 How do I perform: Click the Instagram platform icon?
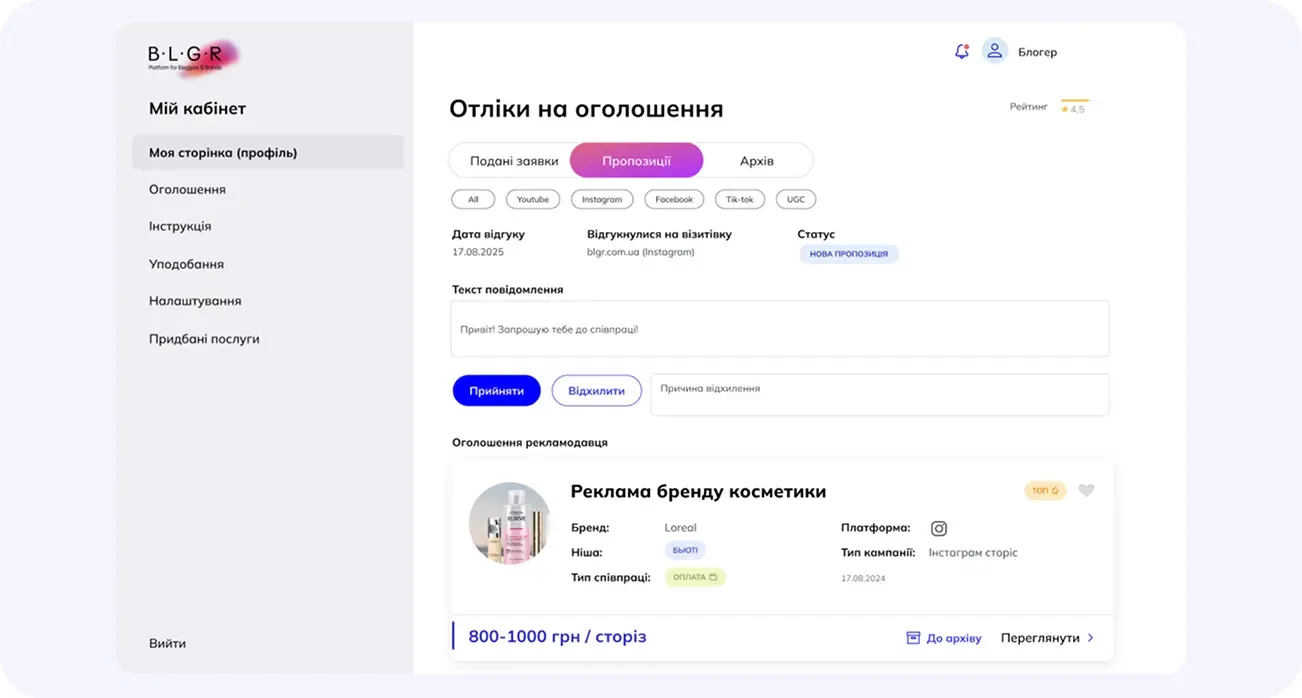point(938,528)
